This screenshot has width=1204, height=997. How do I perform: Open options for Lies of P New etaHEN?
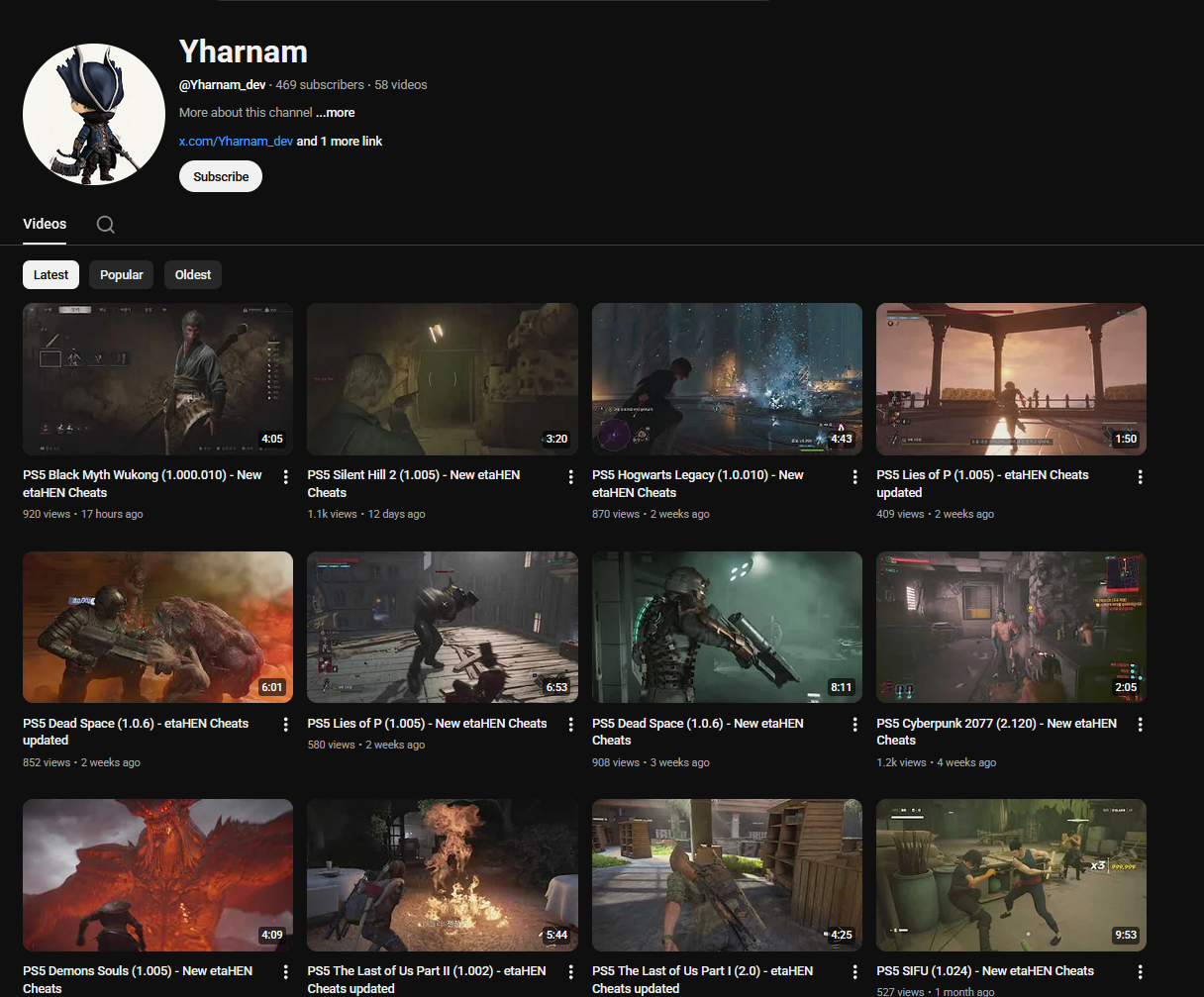(571, 725)
